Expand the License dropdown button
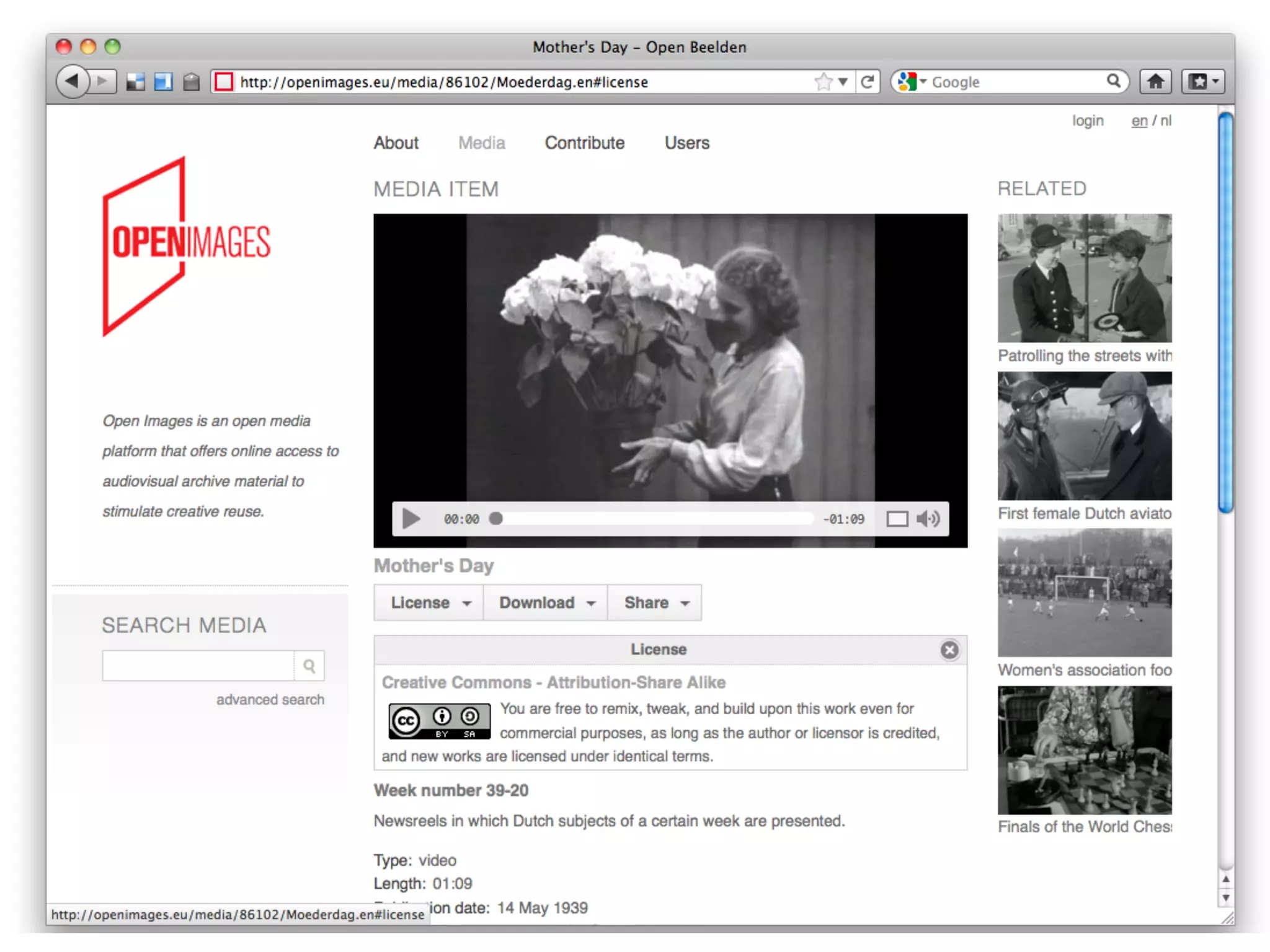This screenshot has width=1270, height=952. coord(429,602)
